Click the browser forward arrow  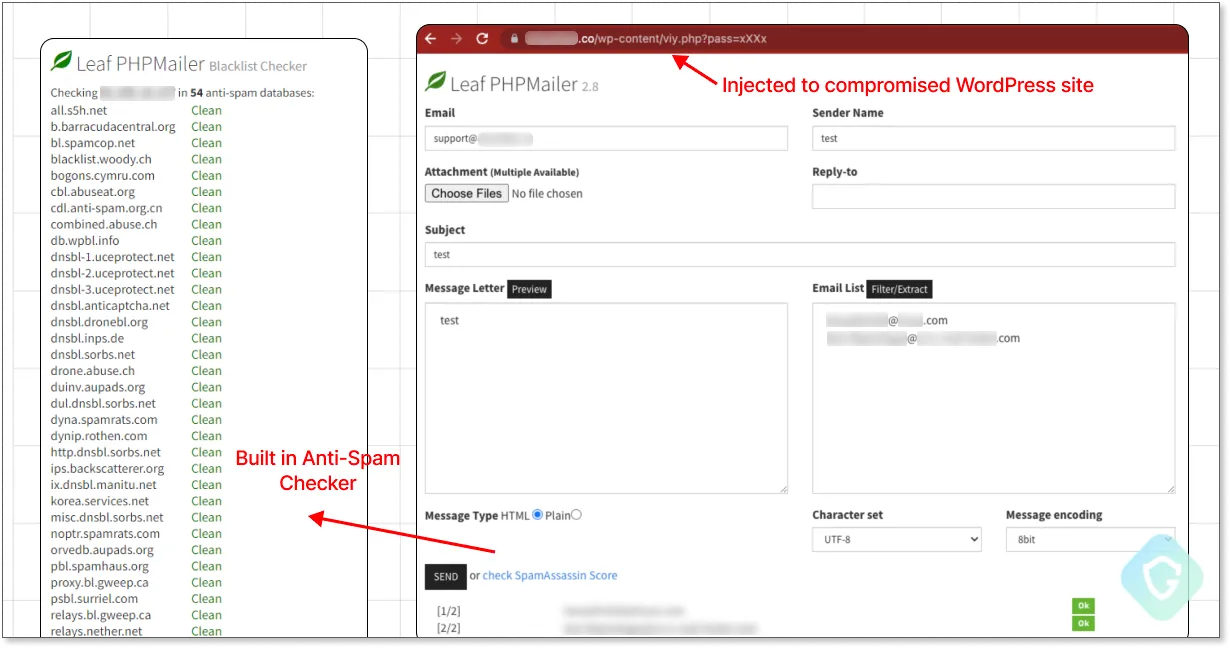(x=456, y=39)
